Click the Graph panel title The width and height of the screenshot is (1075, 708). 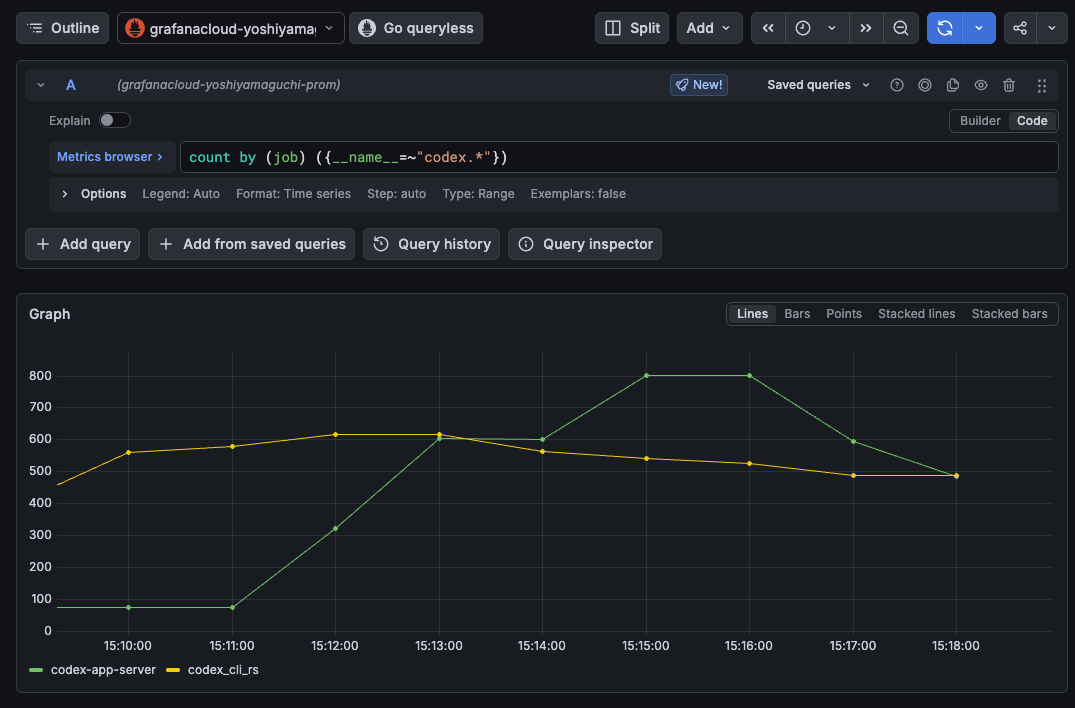pyautogui.click(x=49, y=314)
